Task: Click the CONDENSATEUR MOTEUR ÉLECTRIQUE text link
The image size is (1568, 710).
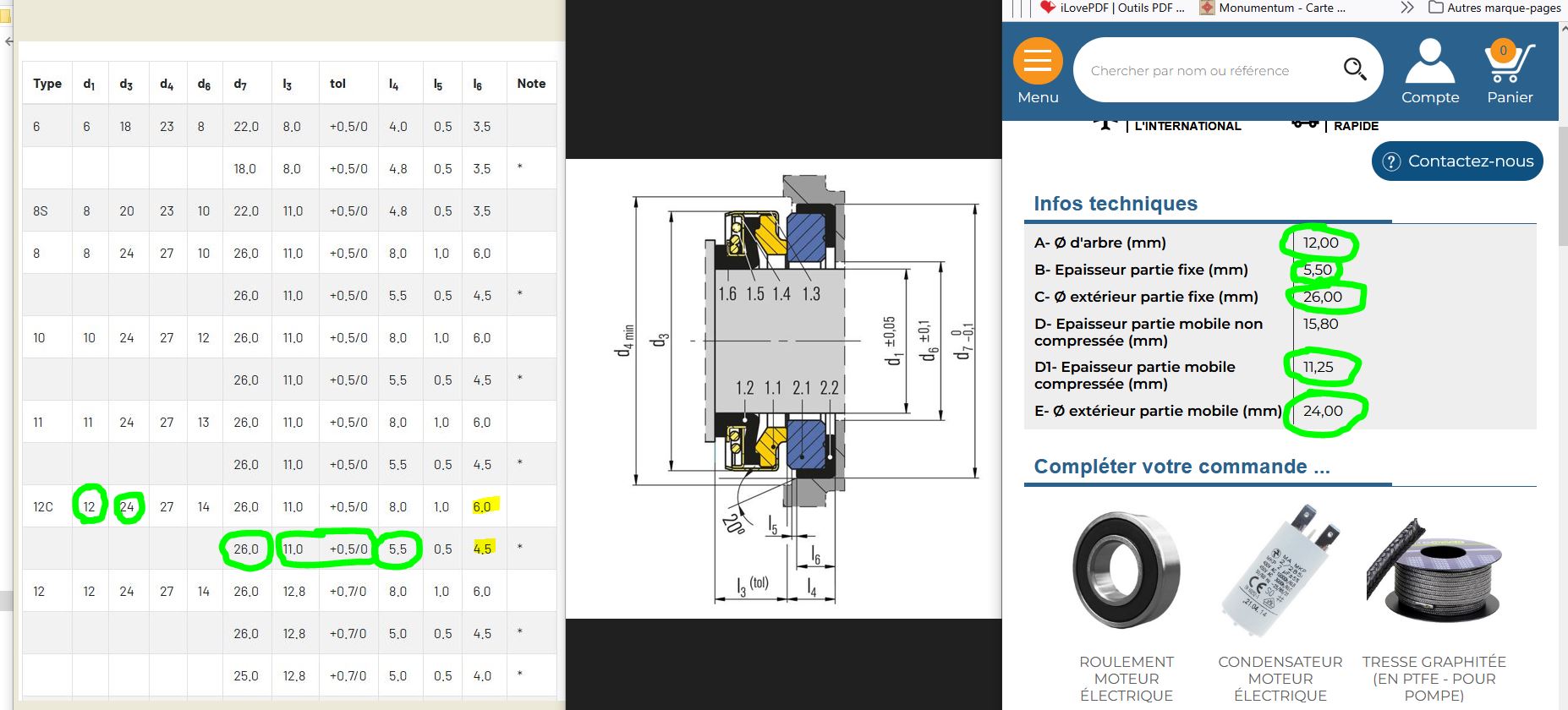Action: 1280,678
